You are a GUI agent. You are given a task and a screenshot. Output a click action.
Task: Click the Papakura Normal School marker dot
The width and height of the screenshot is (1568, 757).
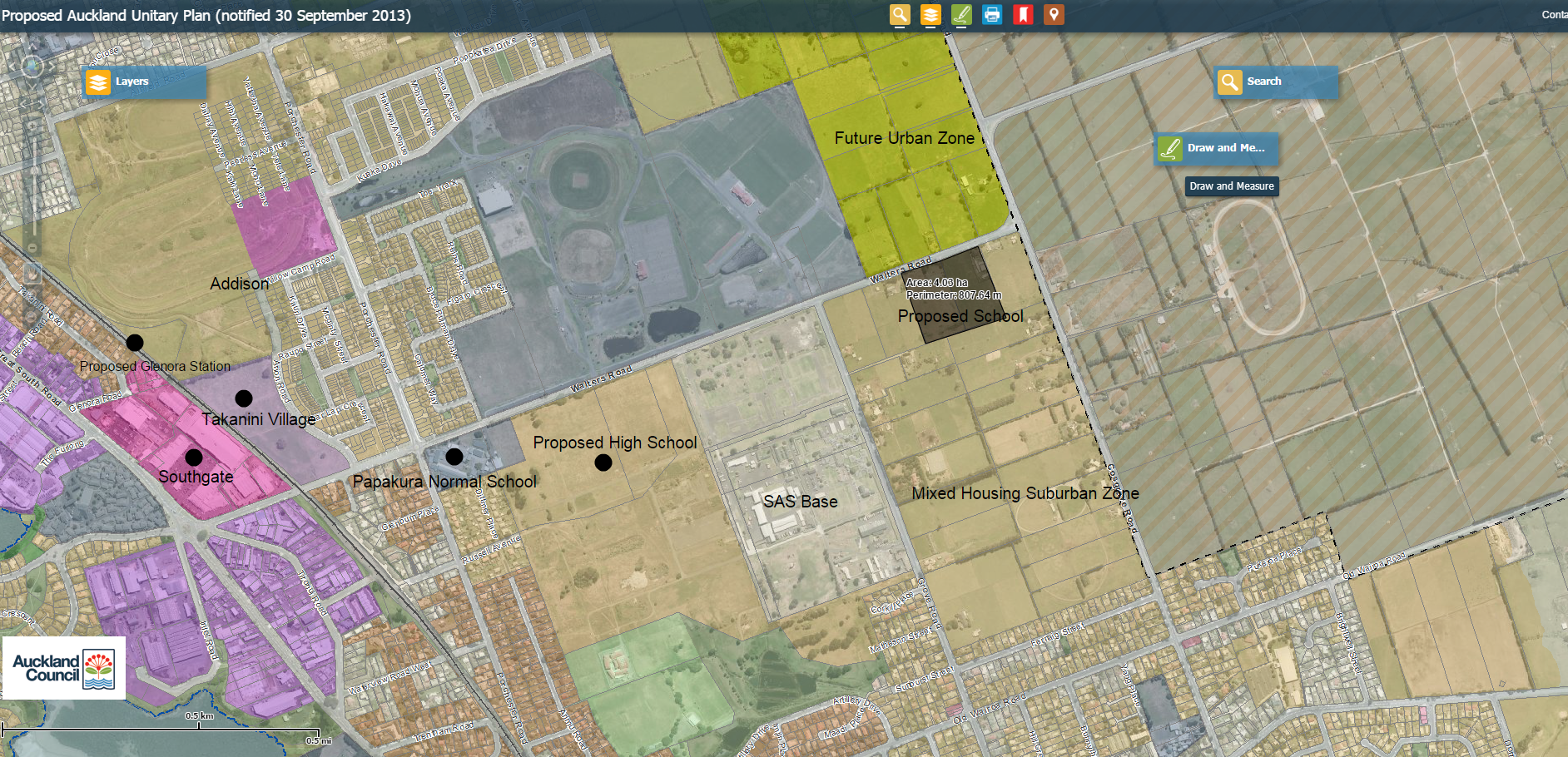pyautogui.click(x=454, y=457)
